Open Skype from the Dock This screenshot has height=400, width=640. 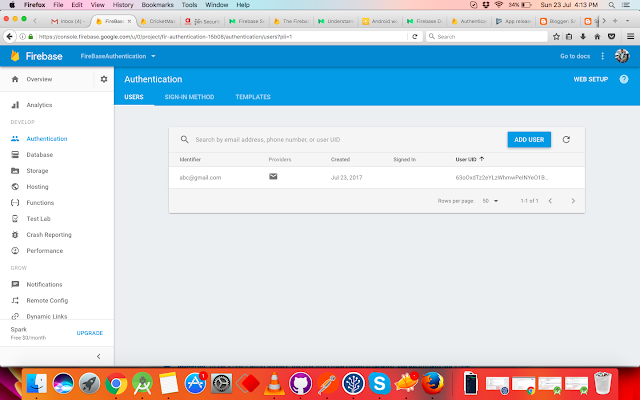(x=380, y=383)
